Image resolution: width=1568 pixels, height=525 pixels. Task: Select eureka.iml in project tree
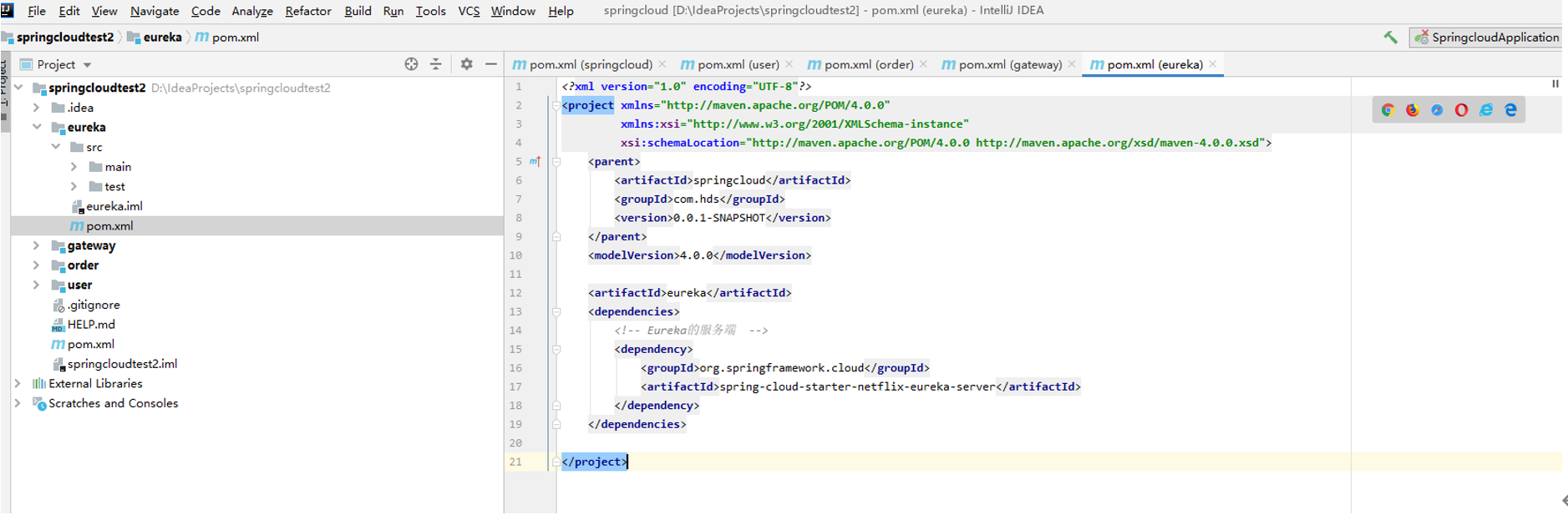pyautogui.click(x=114, y=206)
